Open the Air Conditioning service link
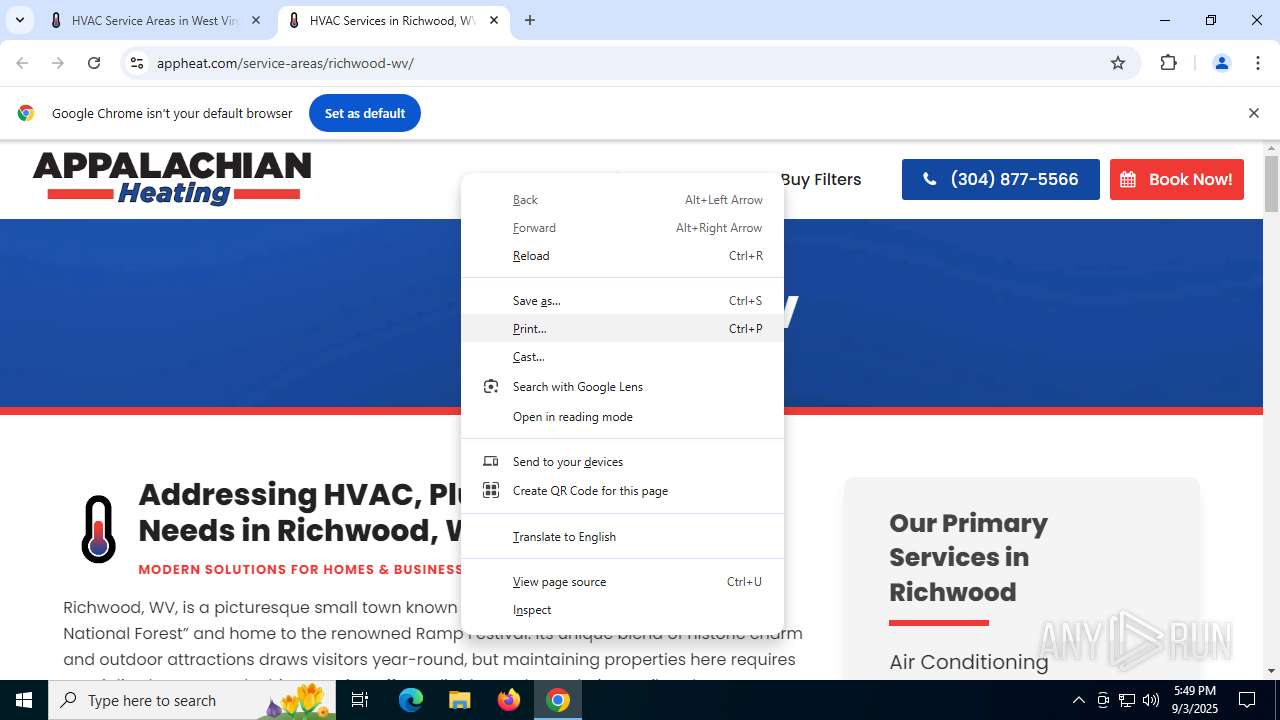Screen dimensions: 1280x720 click(x=968, y=661)
